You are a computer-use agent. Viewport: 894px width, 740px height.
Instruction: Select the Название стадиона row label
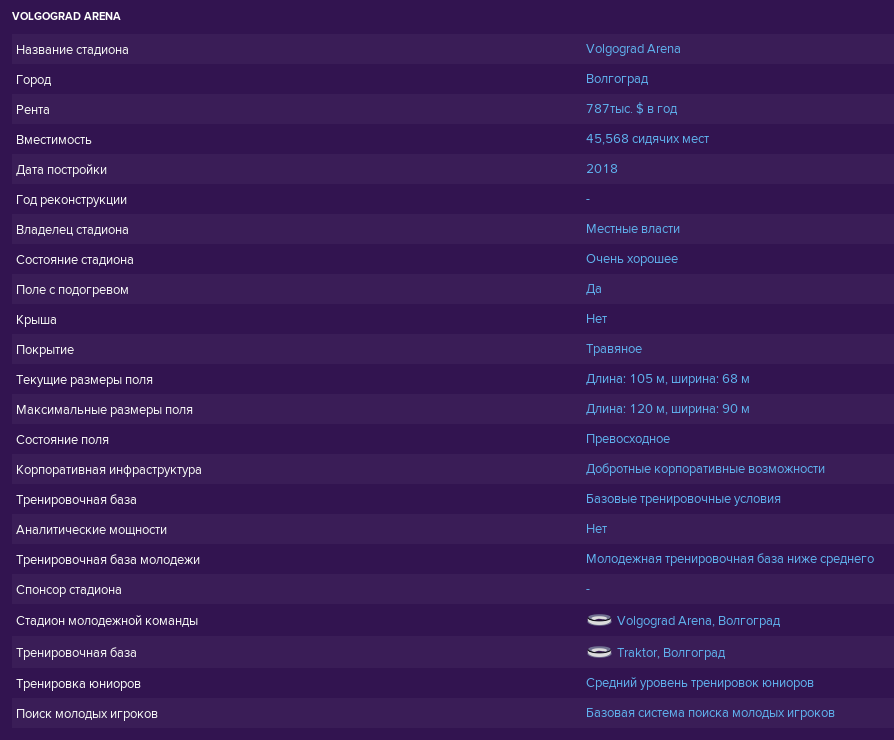[72, 50]
